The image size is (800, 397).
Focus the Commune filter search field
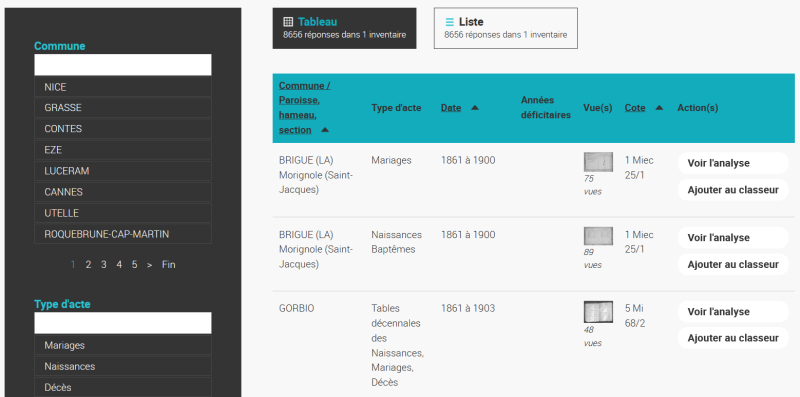pos(123,65)
